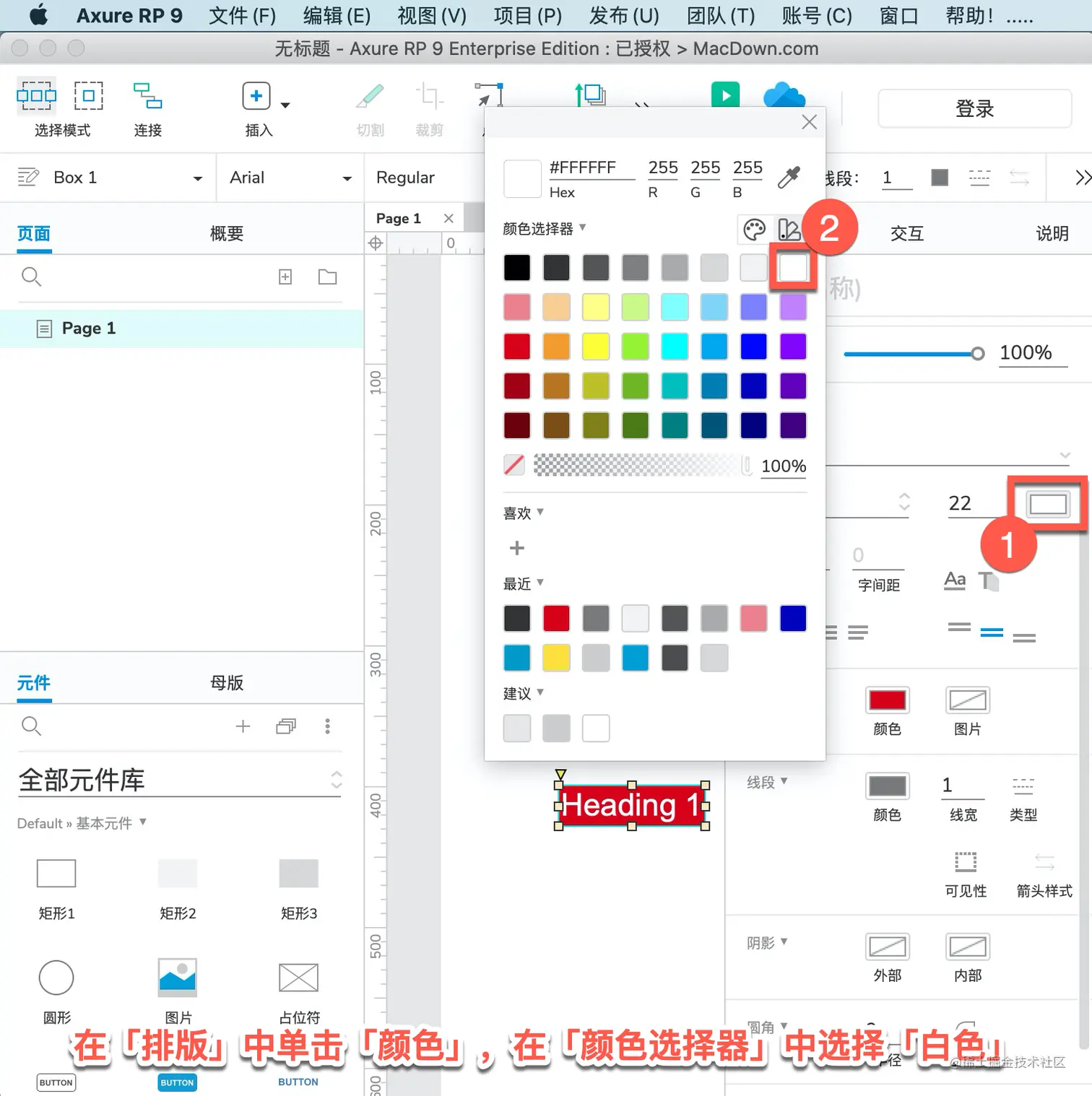Click the contained selection mode icon
This screenshot has height=1096, width=1092.
(88, 96)
